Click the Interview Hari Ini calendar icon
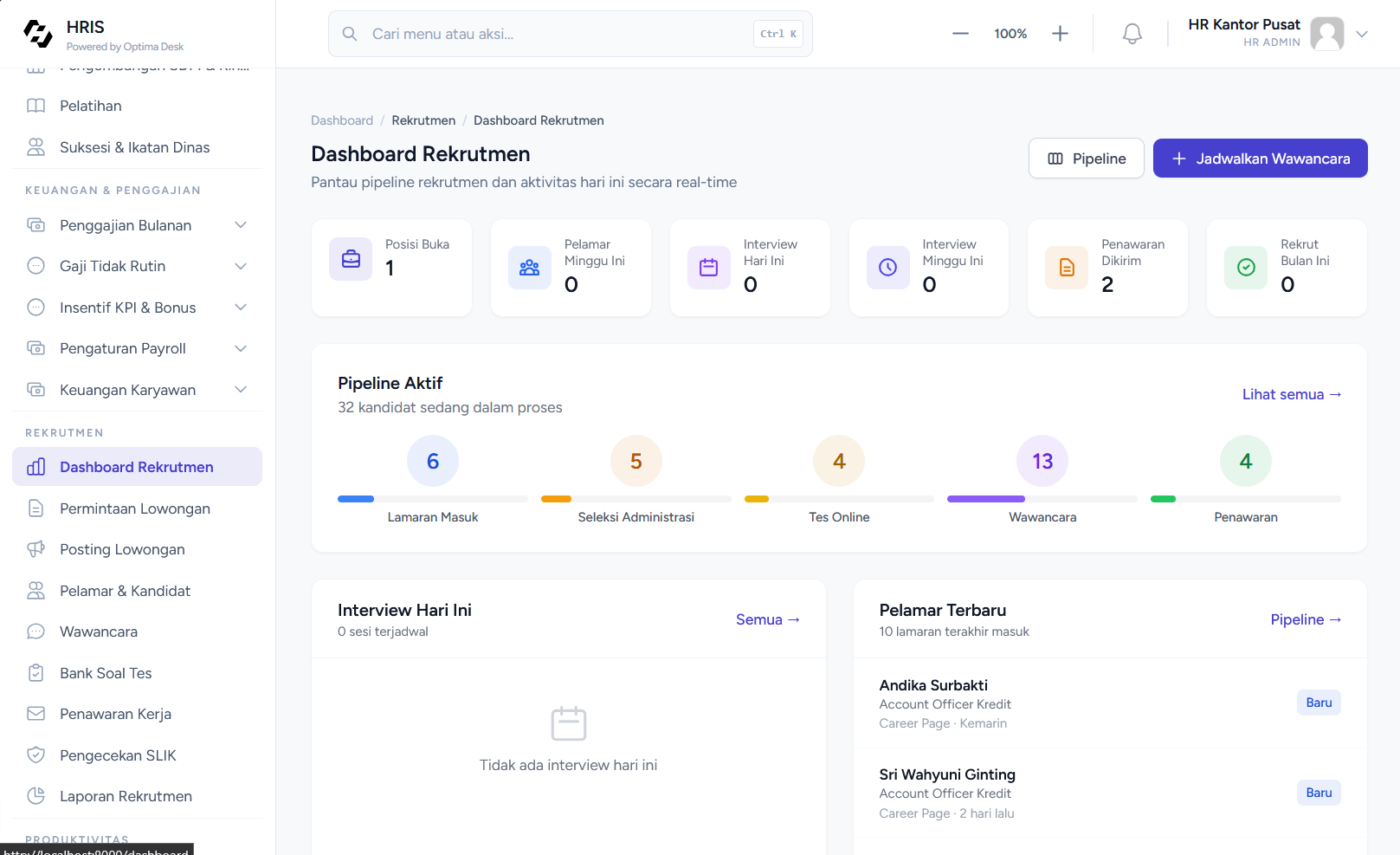 708,268
